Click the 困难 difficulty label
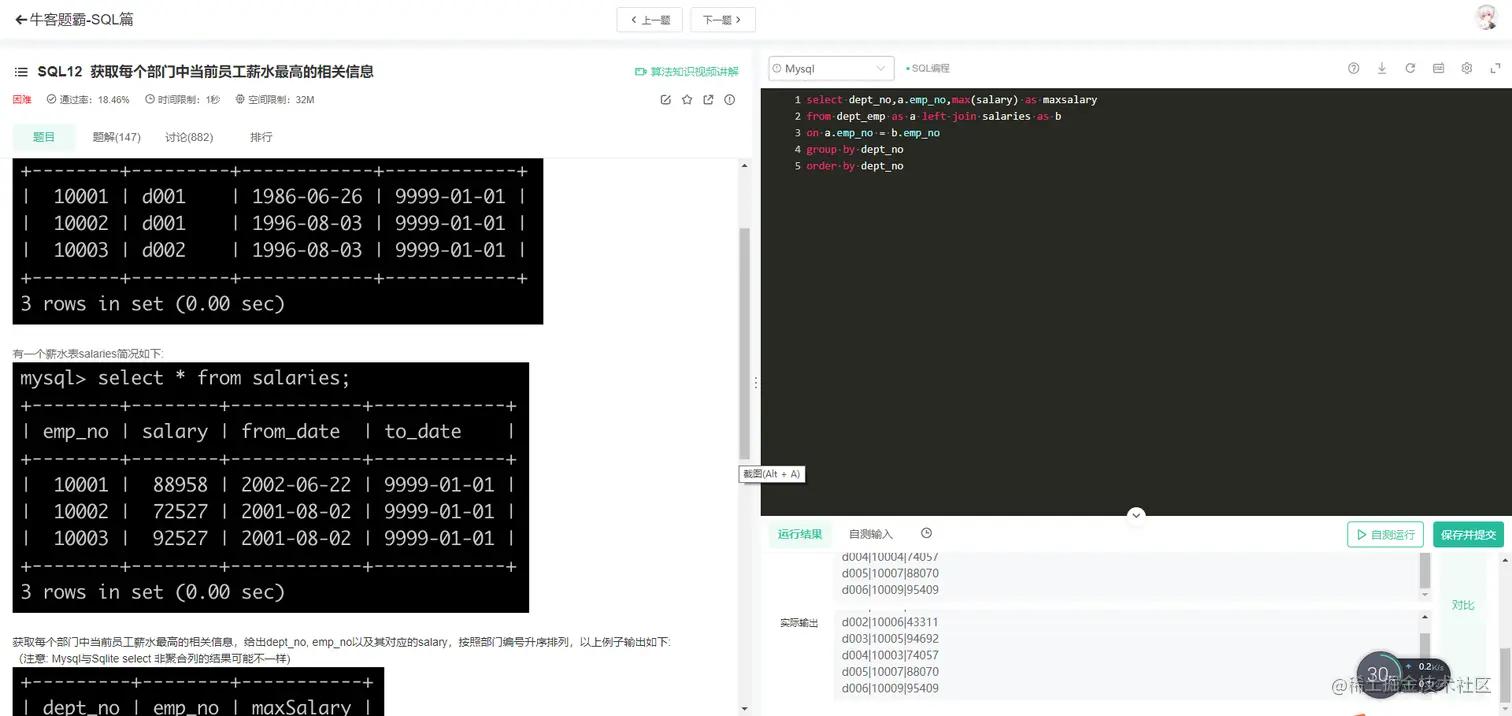The width and height of the screenshot is (1512, 716). click(22, 100)
